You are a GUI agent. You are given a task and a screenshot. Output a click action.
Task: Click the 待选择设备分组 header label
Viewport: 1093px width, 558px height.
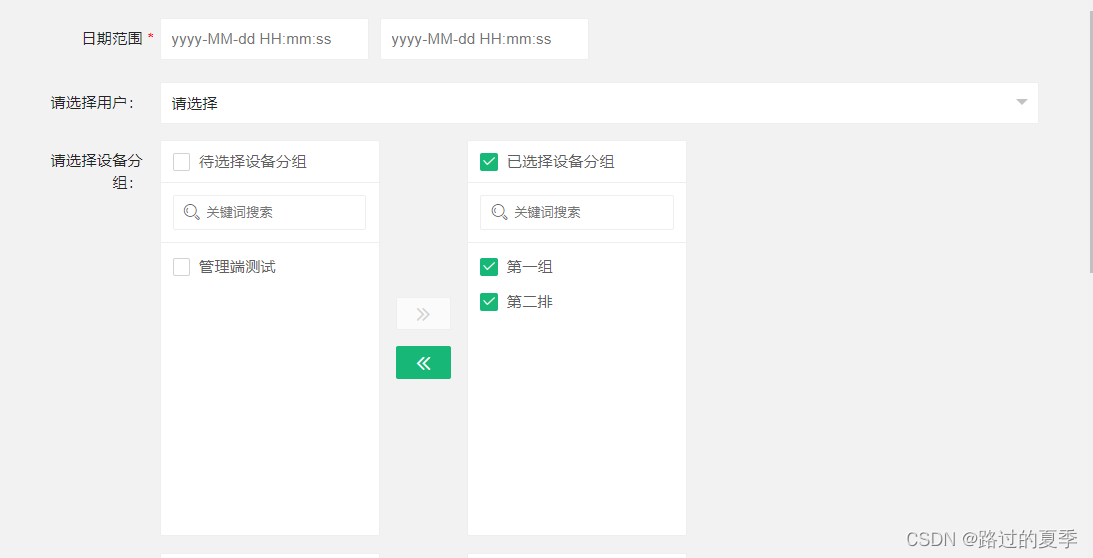[x=252, y=162]
